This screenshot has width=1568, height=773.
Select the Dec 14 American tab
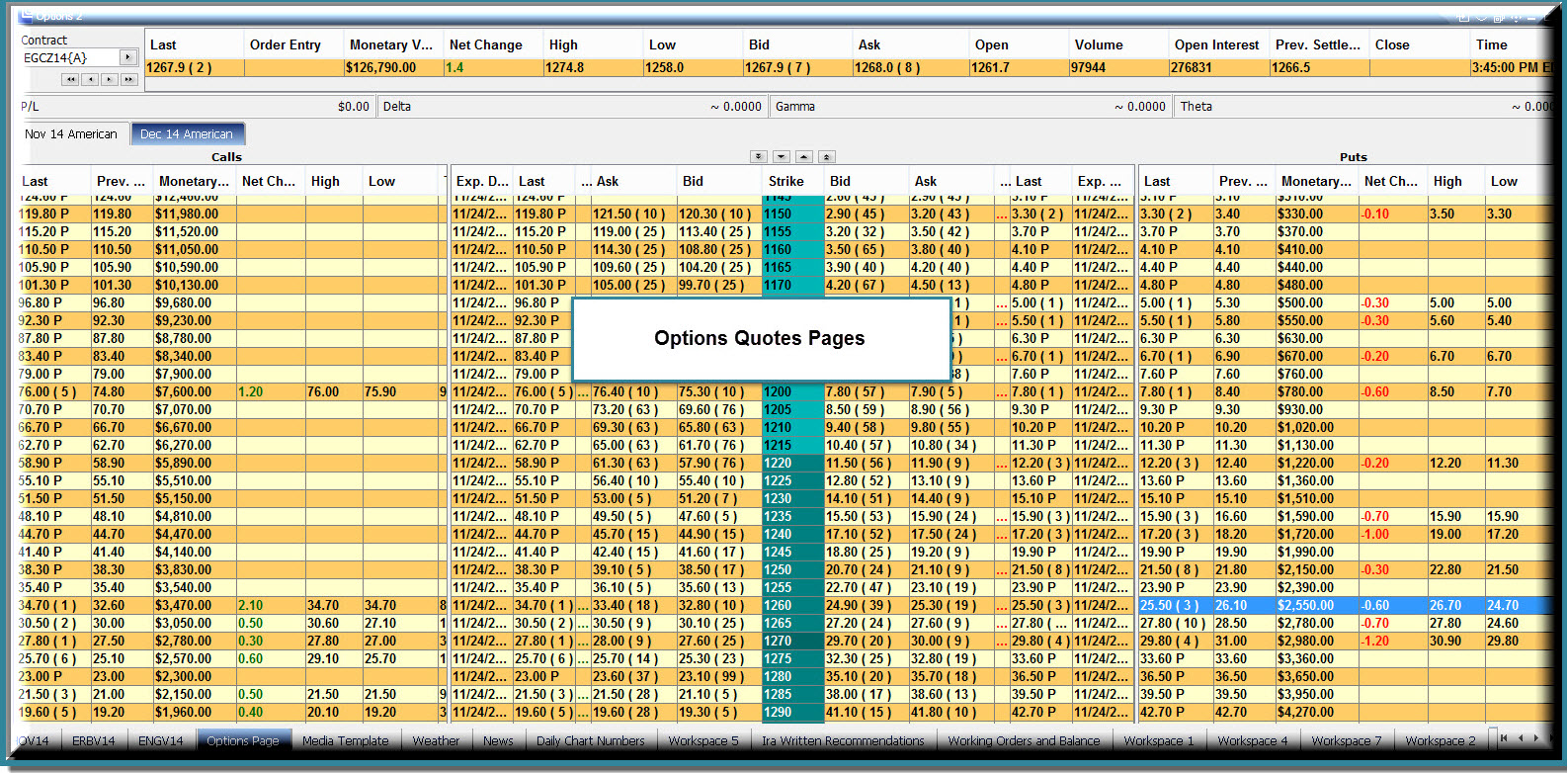[187, 134]
